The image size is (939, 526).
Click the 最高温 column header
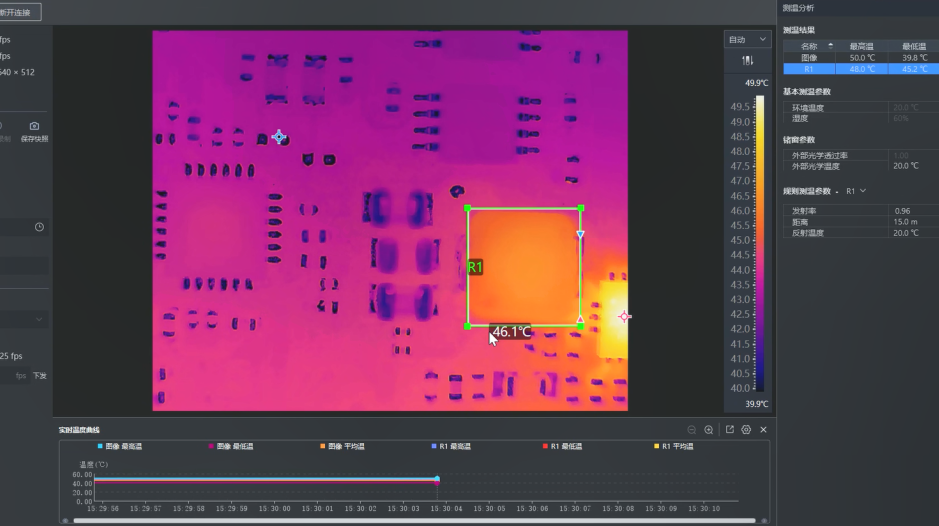[861, 46]
